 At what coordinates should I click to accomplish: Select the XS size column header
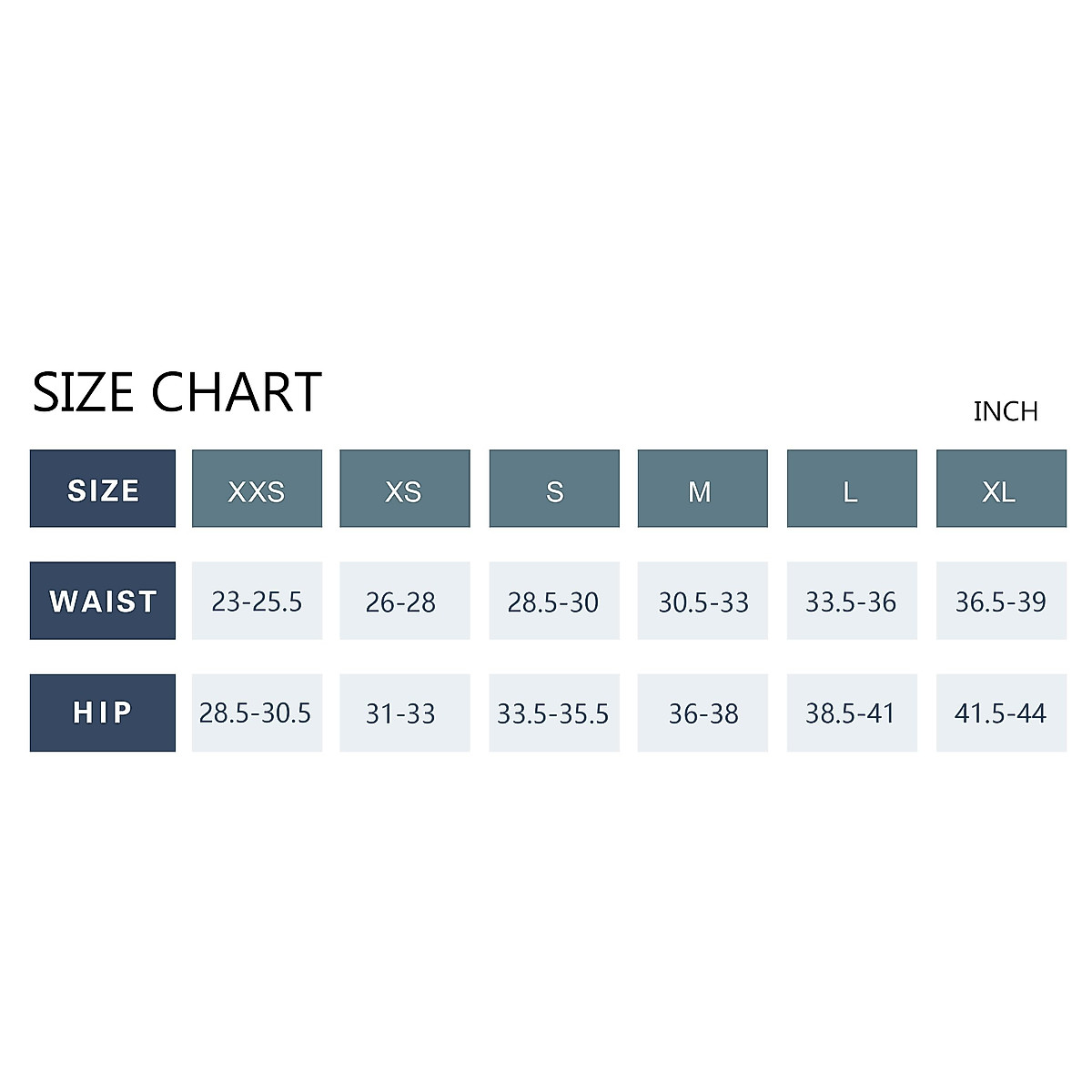click(x=404, y=489)
